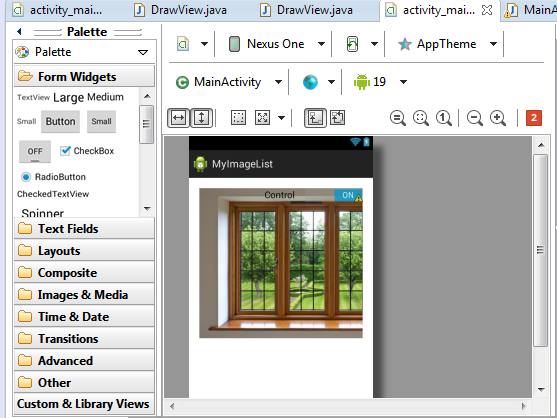Select the Button widget in Form Widgets
This screenshot has width=557, height=418.
pos(60,121)
